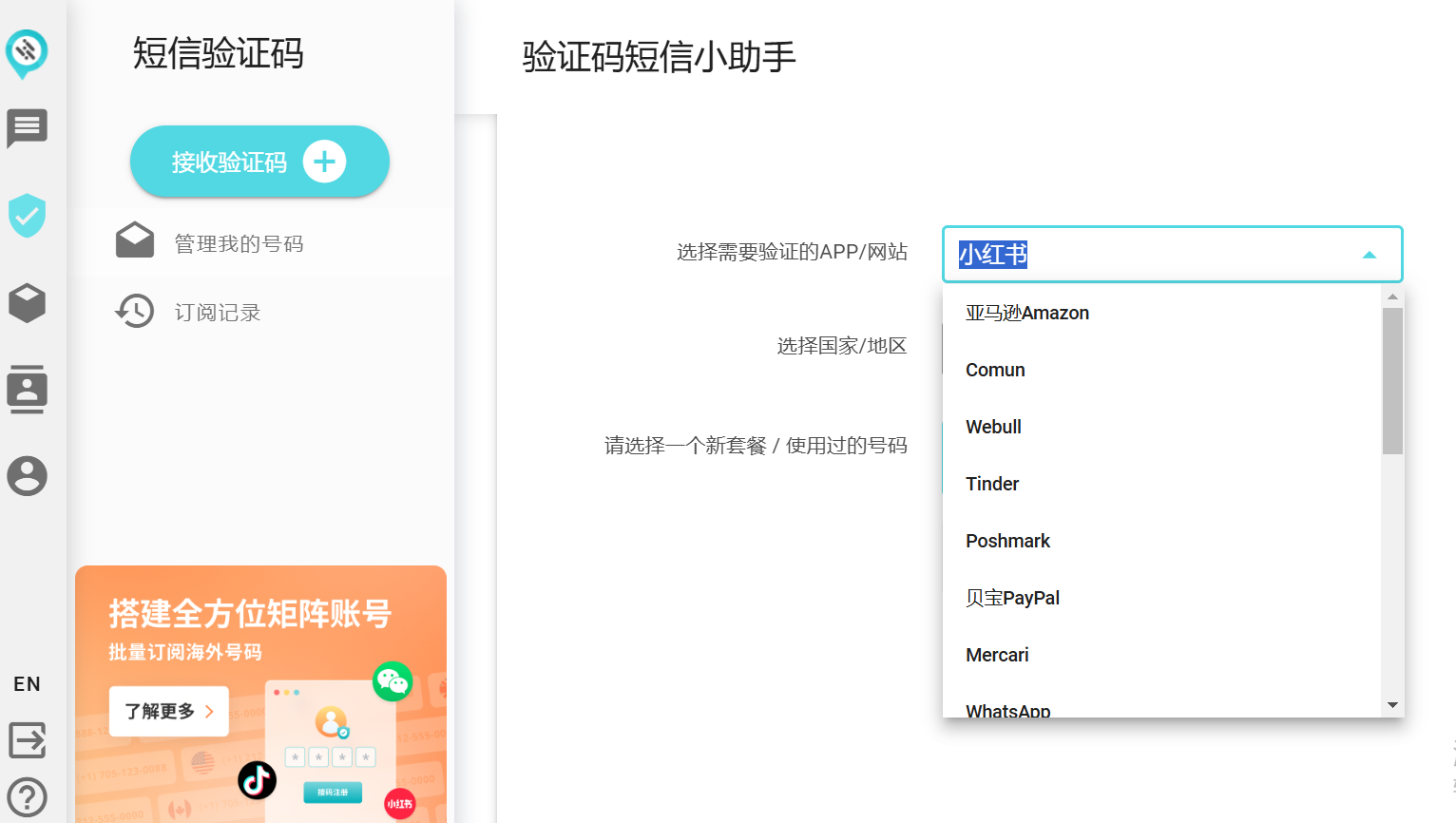Click the open envelope icon beside 管理我的号码
1456x823 pixels.
click(x=135, y=240)
